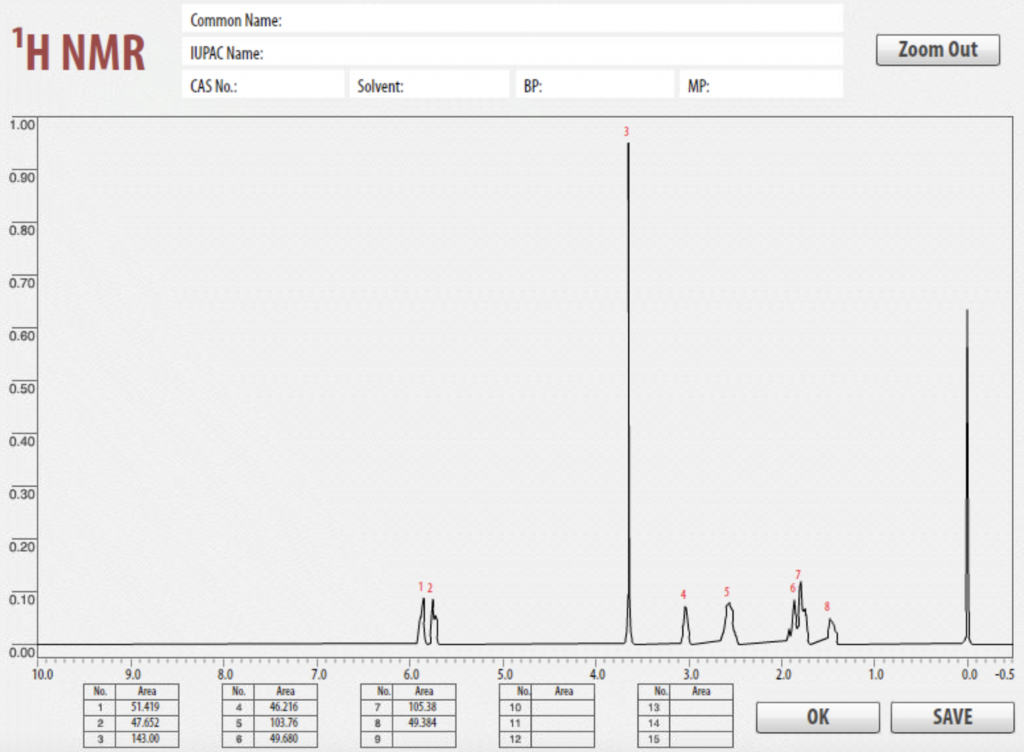Click the SAVE button

[x=952, y=717]
